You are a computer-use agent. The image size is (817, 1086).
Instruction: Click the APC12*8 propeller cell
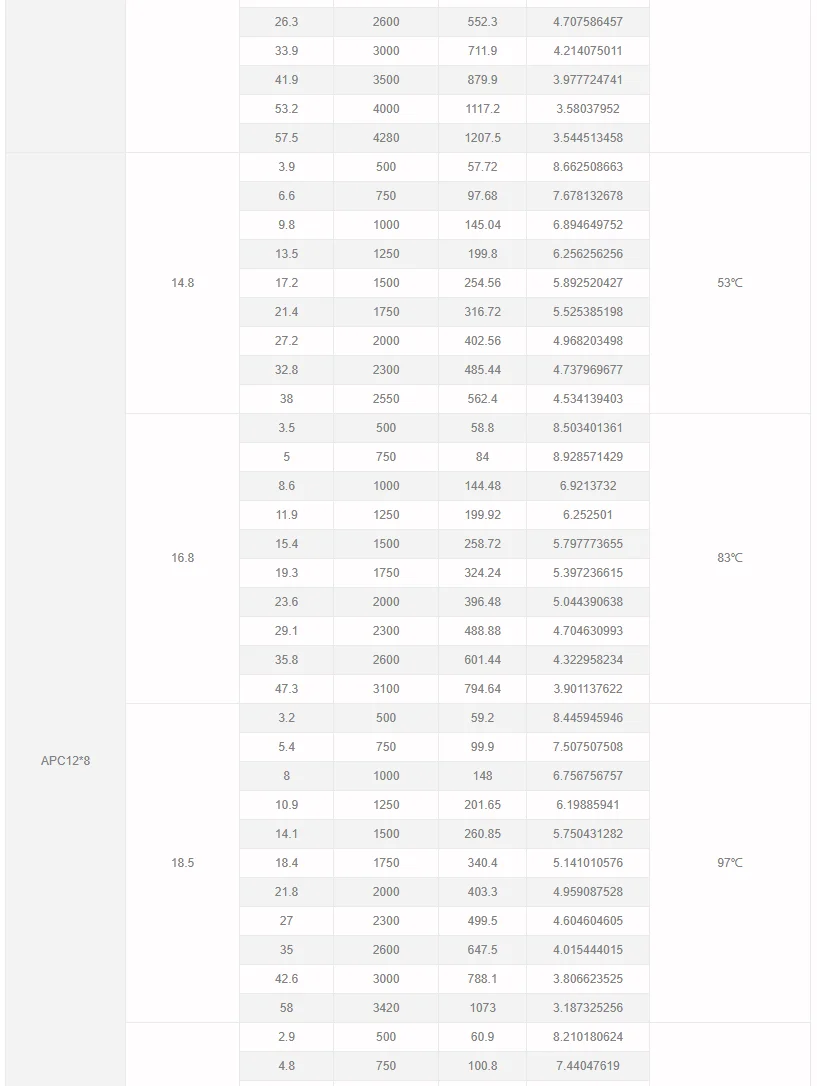point(65,760)
